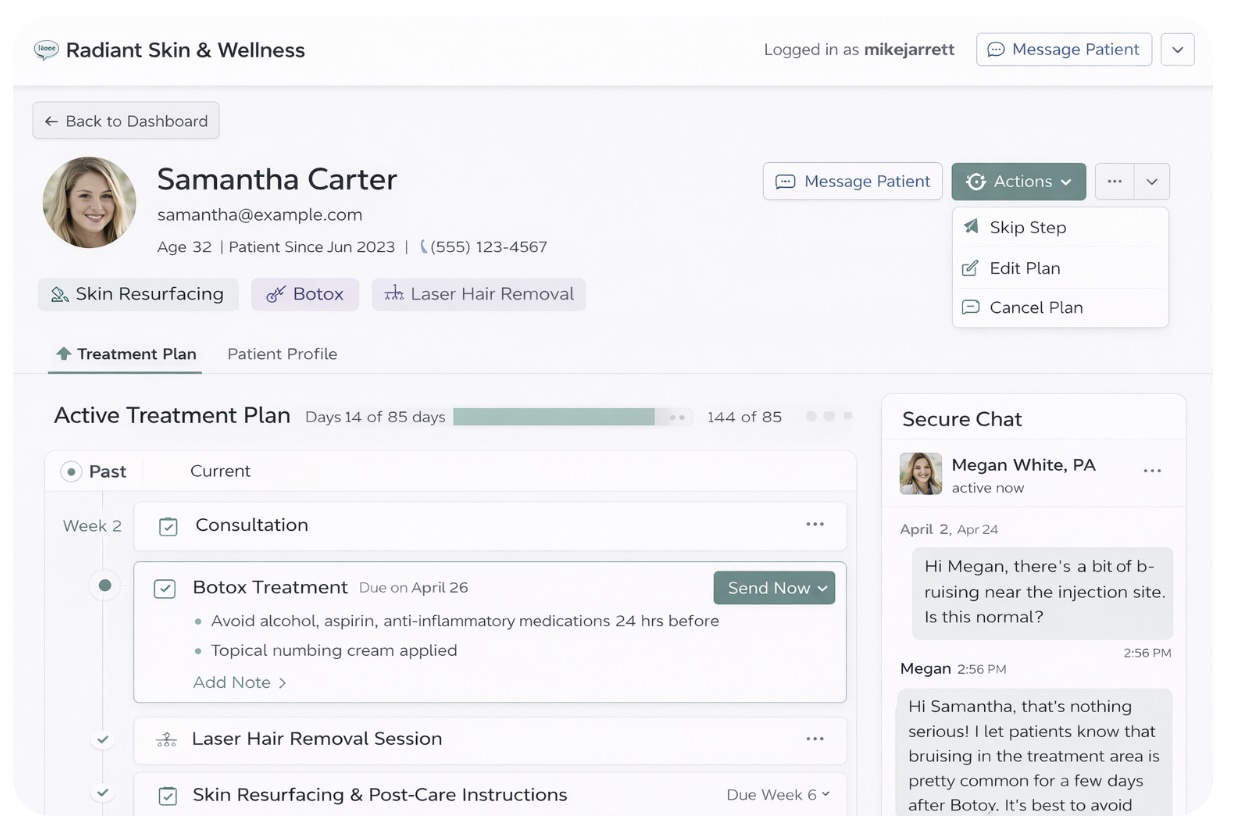Open the Actions dropdown
1256x834 pixels.
tap(1018, 181)
